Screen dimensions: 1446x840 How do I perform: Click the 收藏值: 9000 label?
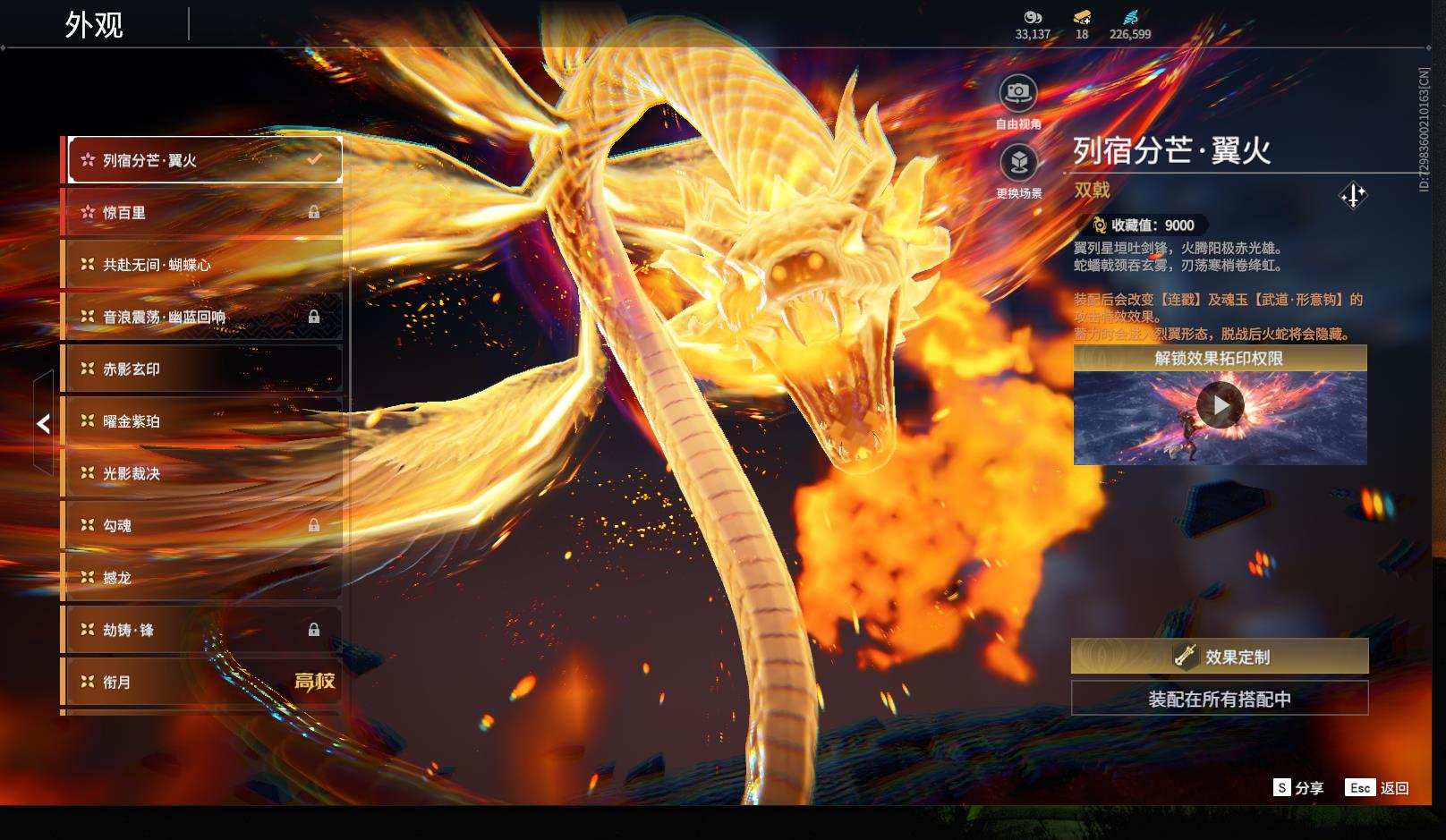(1153, 225)
